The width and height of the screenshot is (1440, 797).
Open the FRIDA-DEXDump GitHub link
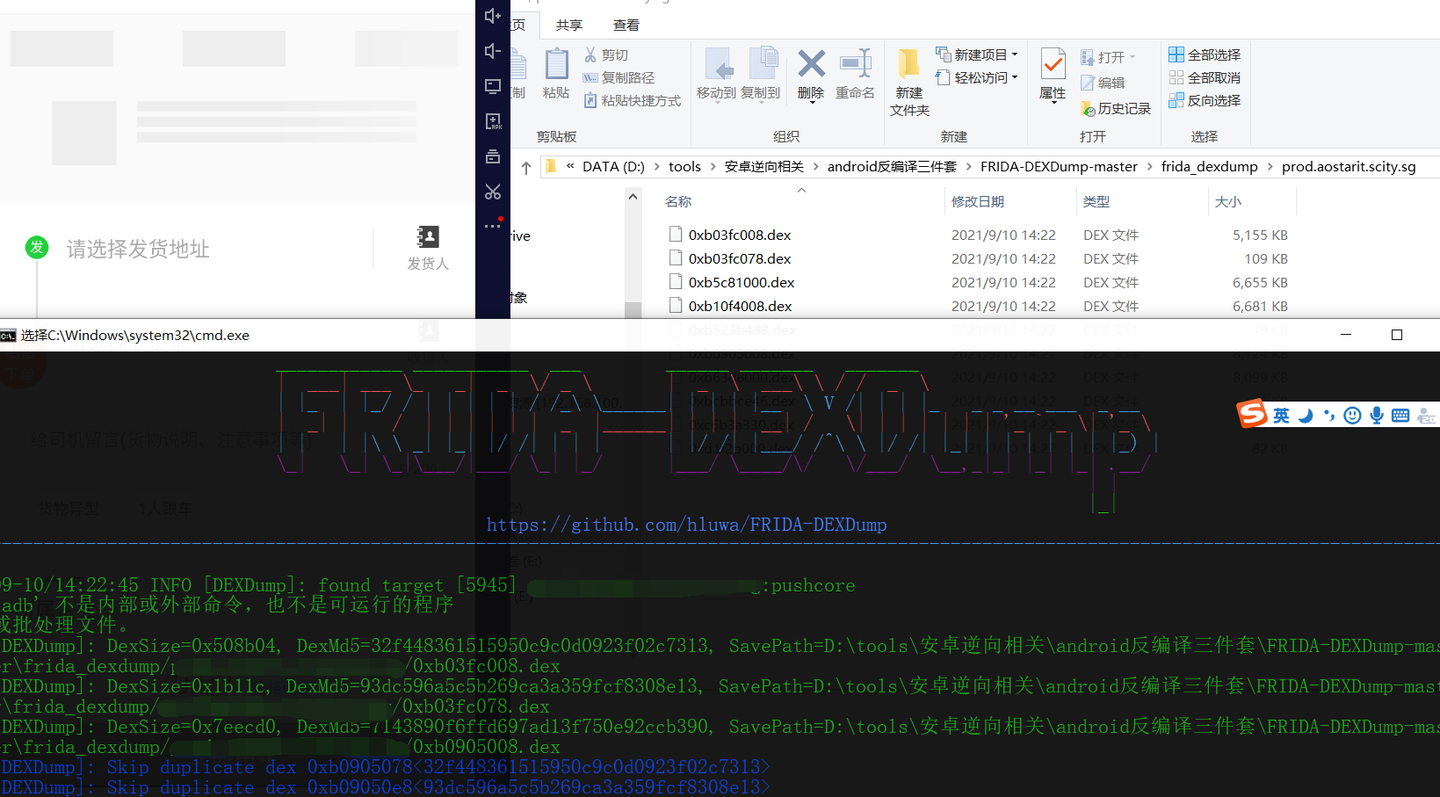point(687,523)
